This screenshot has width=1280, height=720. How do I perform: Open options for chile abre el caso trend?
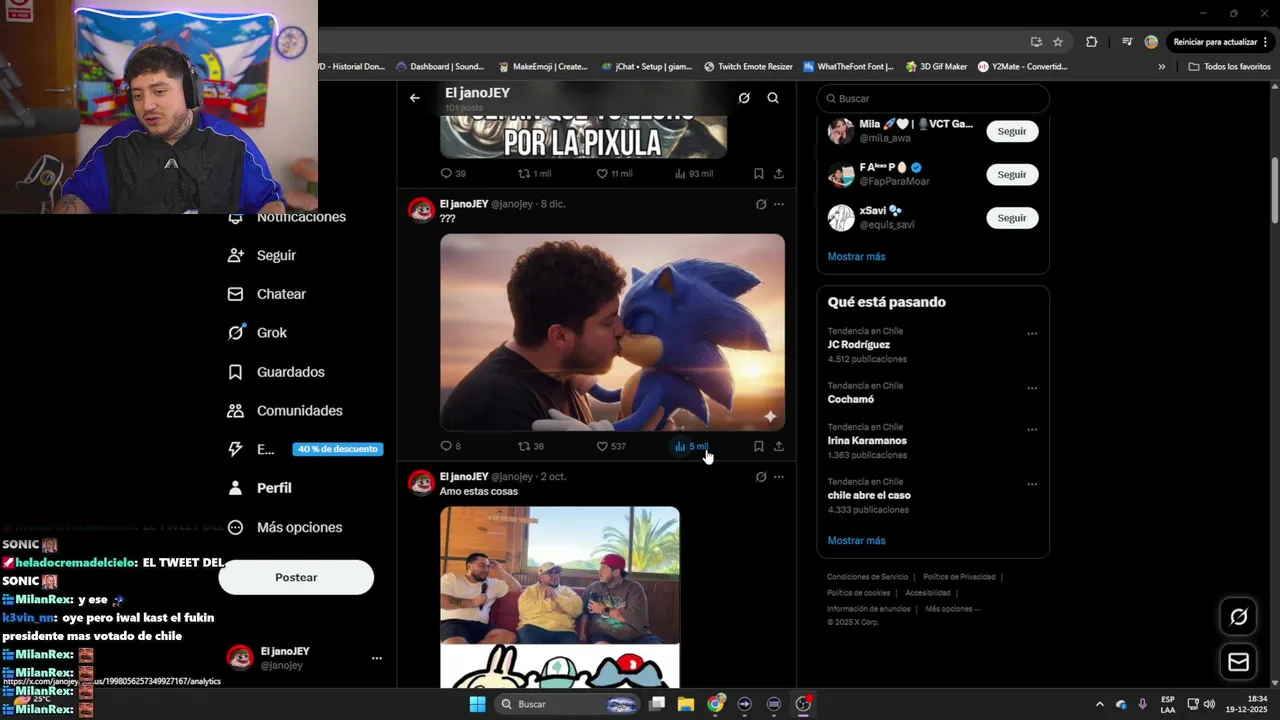1032,484
